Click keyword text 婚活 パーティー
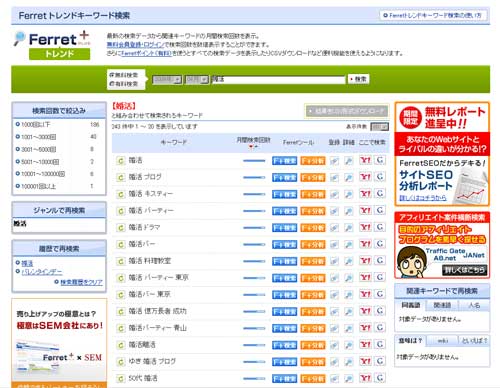This screenshot has height=388, width=500. [x=151, y=211]
